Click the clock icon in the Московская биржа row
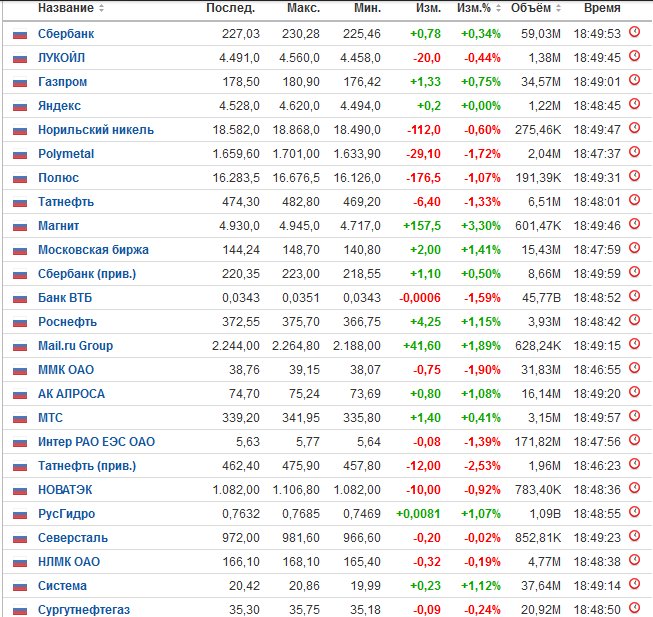The height and width of the screenshot is (617, 653). [x=634, y=248]
